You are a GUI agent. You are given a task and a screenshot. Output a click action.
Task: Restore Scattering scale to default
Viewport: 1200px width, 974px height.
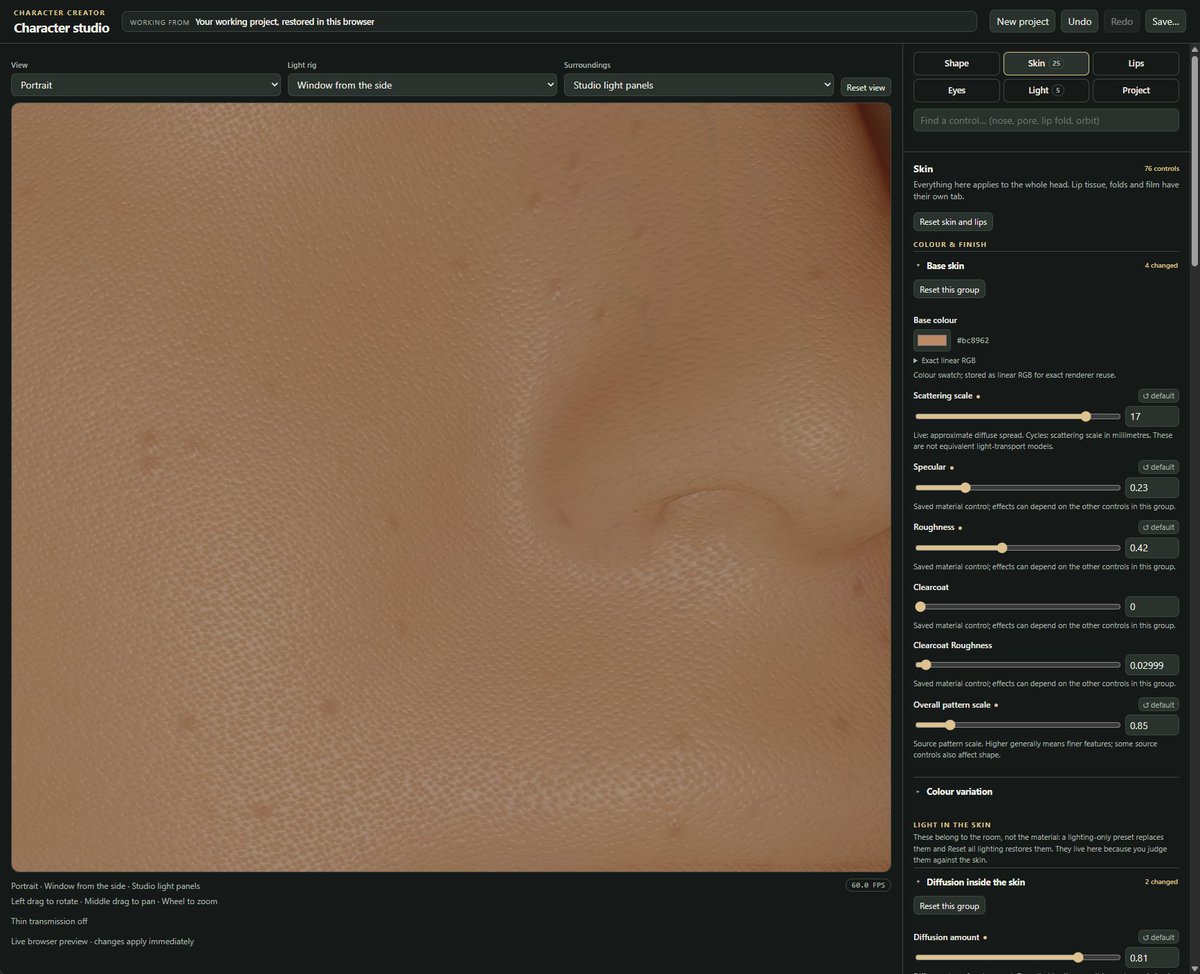click(1158, 396)
